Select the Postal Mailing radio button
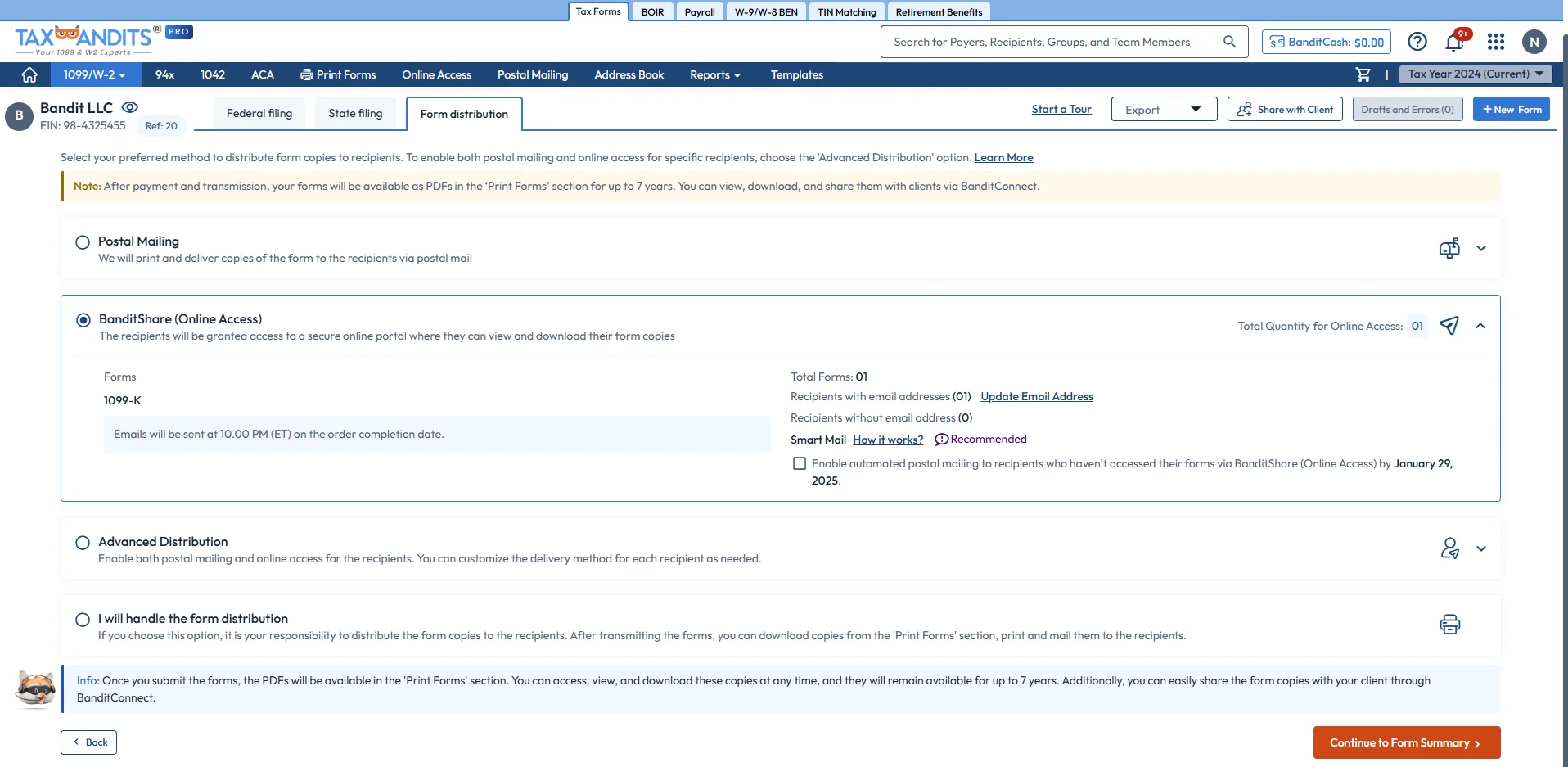This screenshot has height=767, width=1568. [x=83, y=242]
